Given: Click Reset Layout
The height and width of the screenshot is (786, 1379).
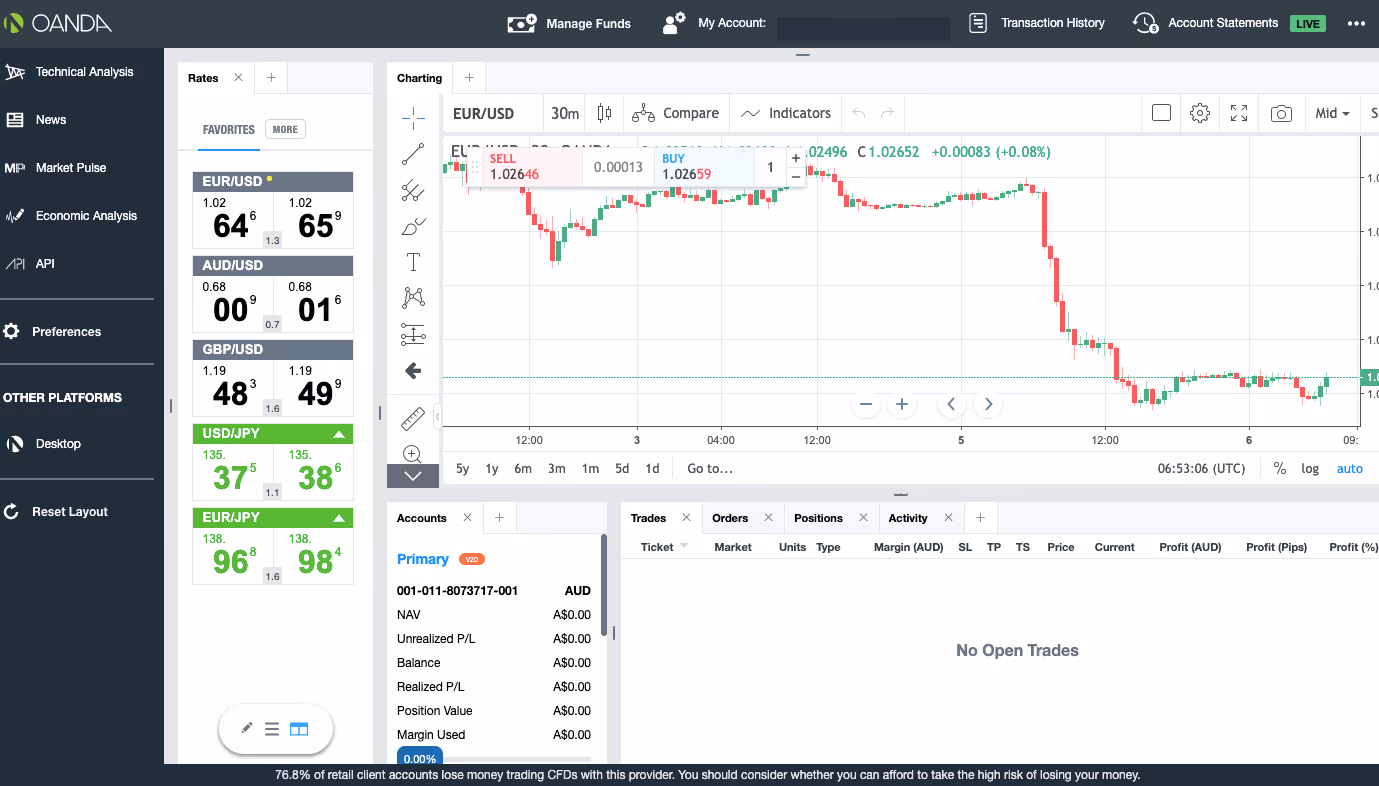Looking at the screenshot, I should click(56, 512).
